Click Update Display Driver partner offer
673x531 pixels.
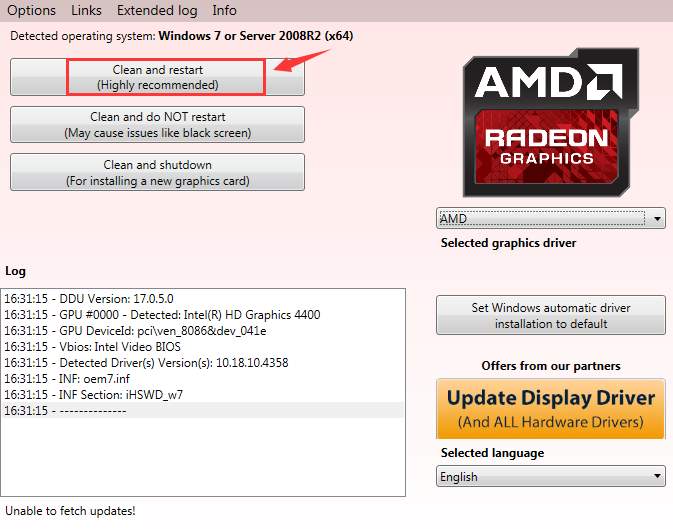(551, 409)
